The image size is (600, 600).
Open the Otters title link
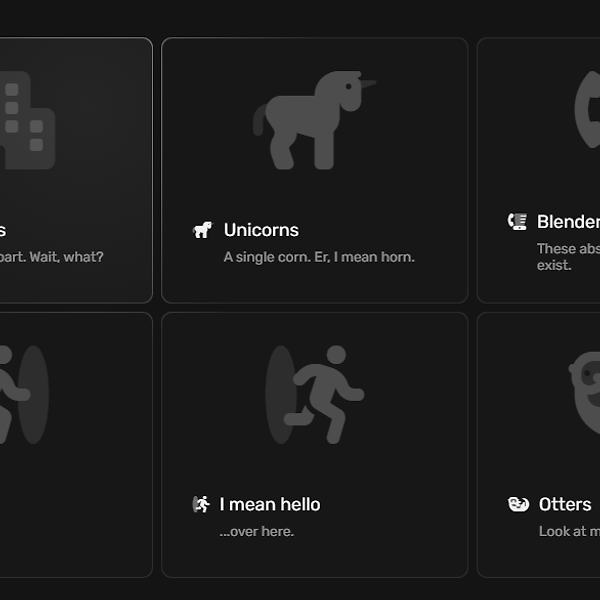click(x=565, y=504)
